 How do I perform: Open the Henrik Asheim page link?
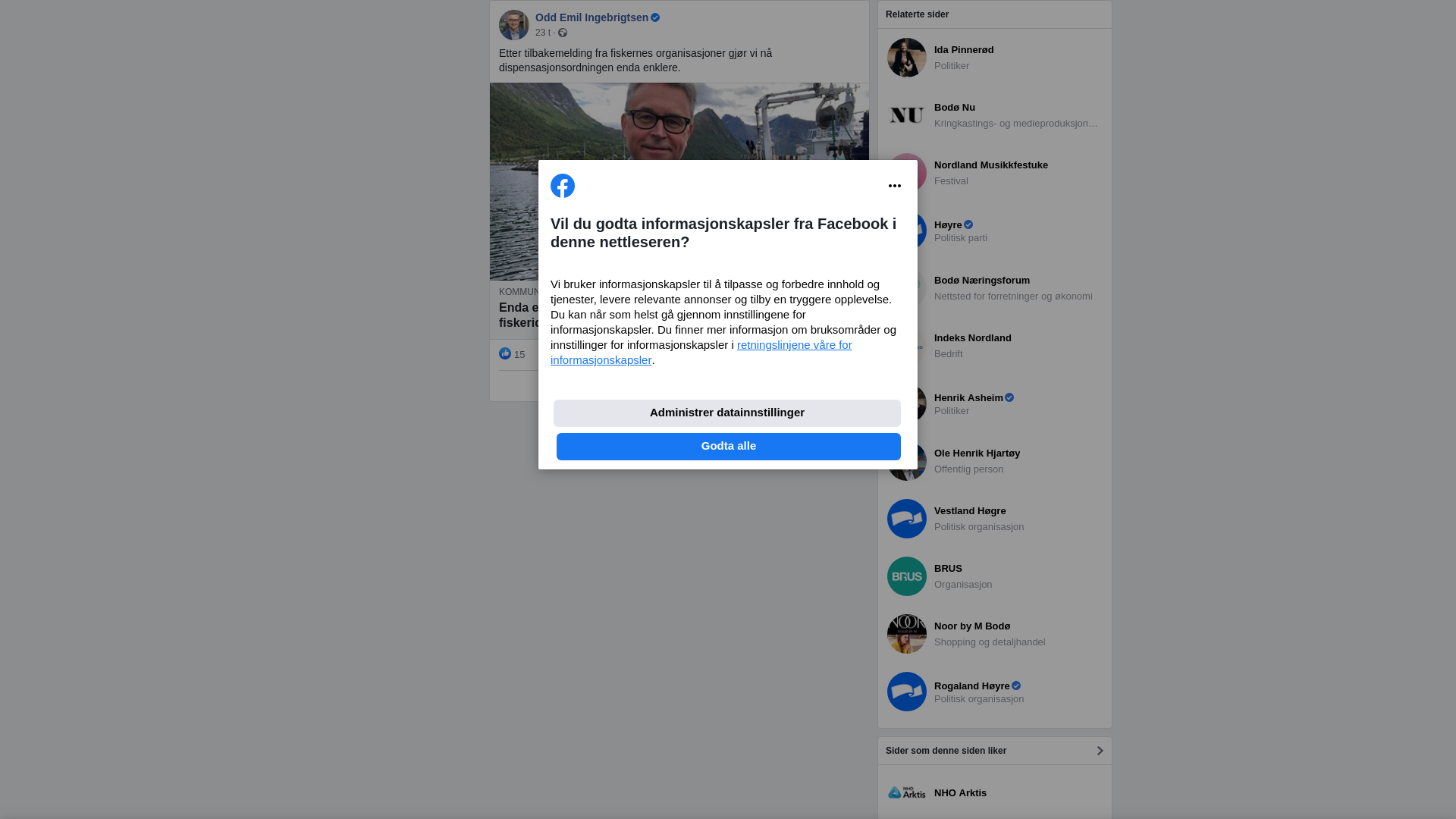[968, 398]
